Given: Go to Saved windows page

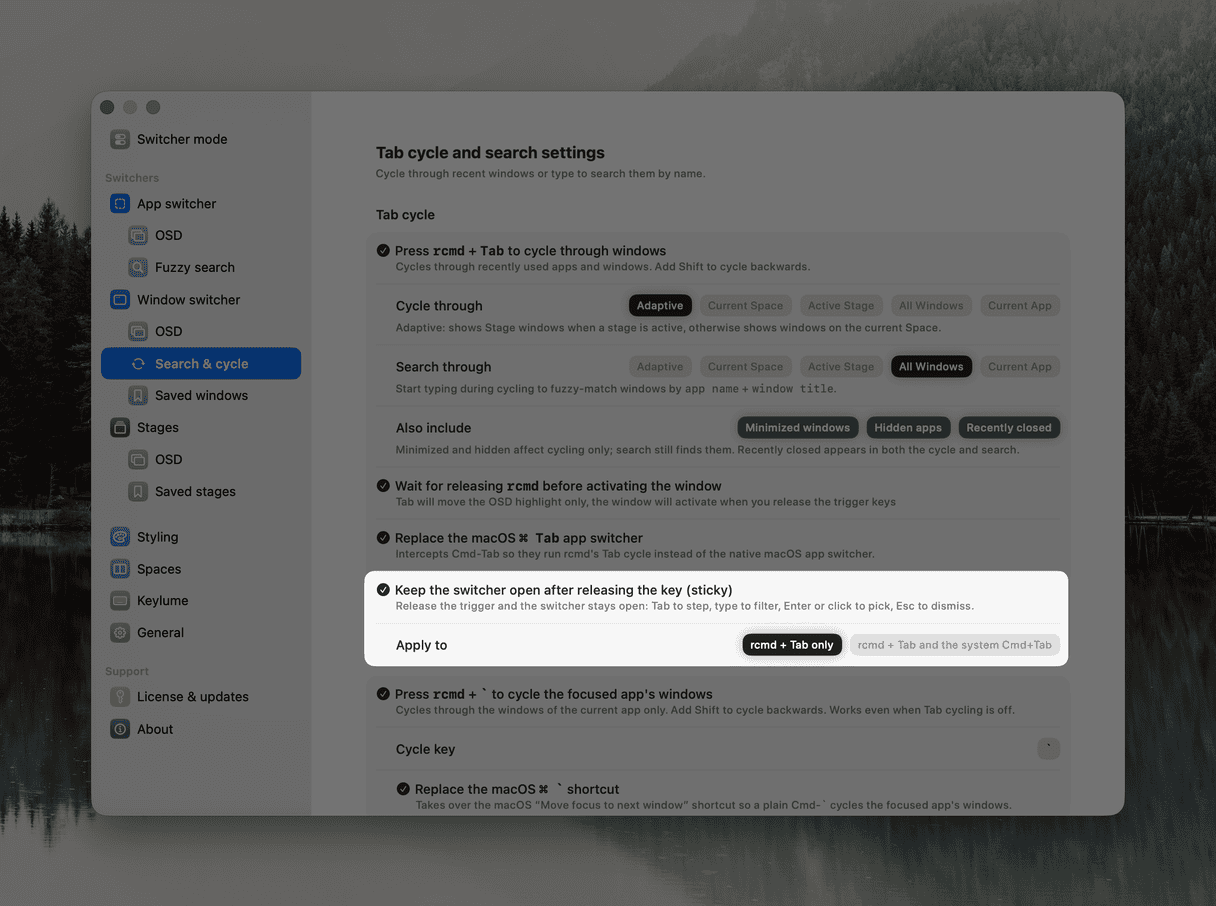Looking at the screenshot, I should pyautogui.click(x=201, y=396).
